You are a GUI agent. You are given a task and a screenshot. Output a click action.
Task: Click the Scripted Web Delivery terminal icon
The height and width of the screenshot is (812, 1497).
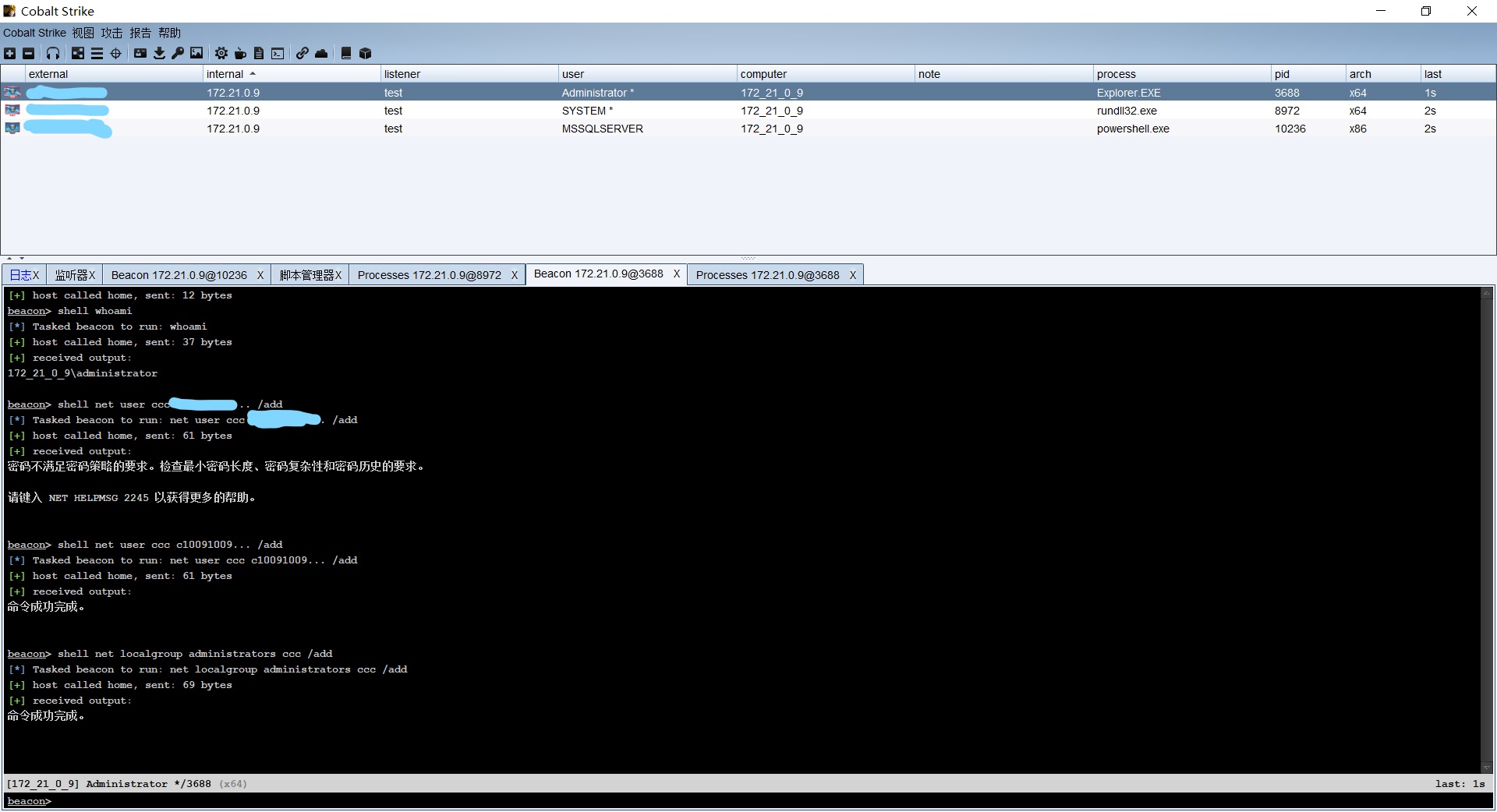pos(278,53)
